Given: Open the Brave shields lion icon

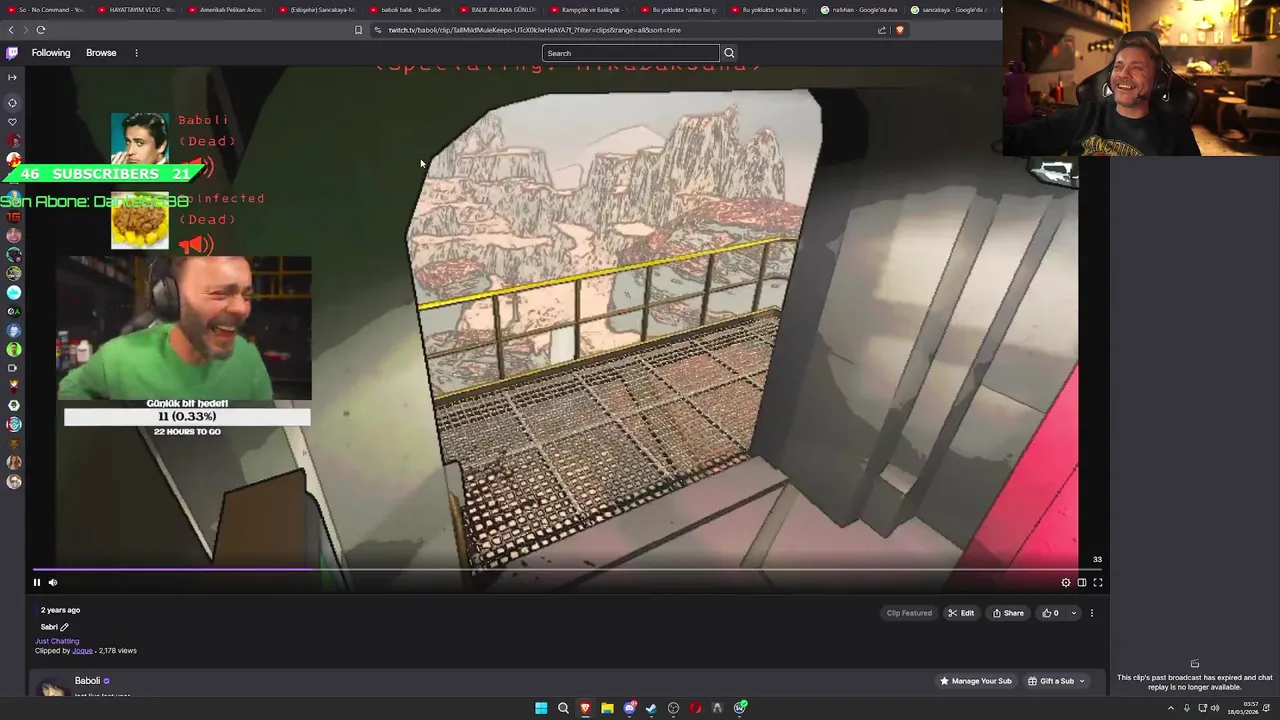Looking at the screenshot, I should (x=899, y=30).
